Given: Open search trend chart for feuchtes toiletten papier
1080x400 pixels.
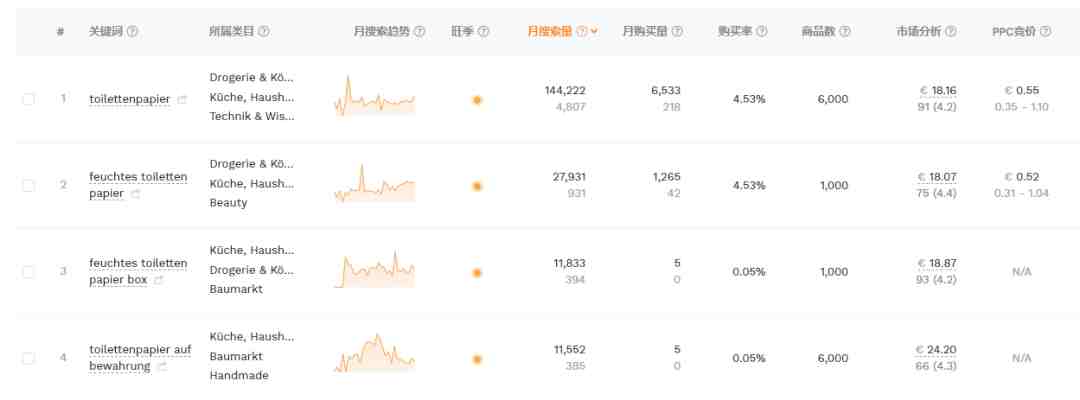Looking at the screenshot, I should [375, 183].
